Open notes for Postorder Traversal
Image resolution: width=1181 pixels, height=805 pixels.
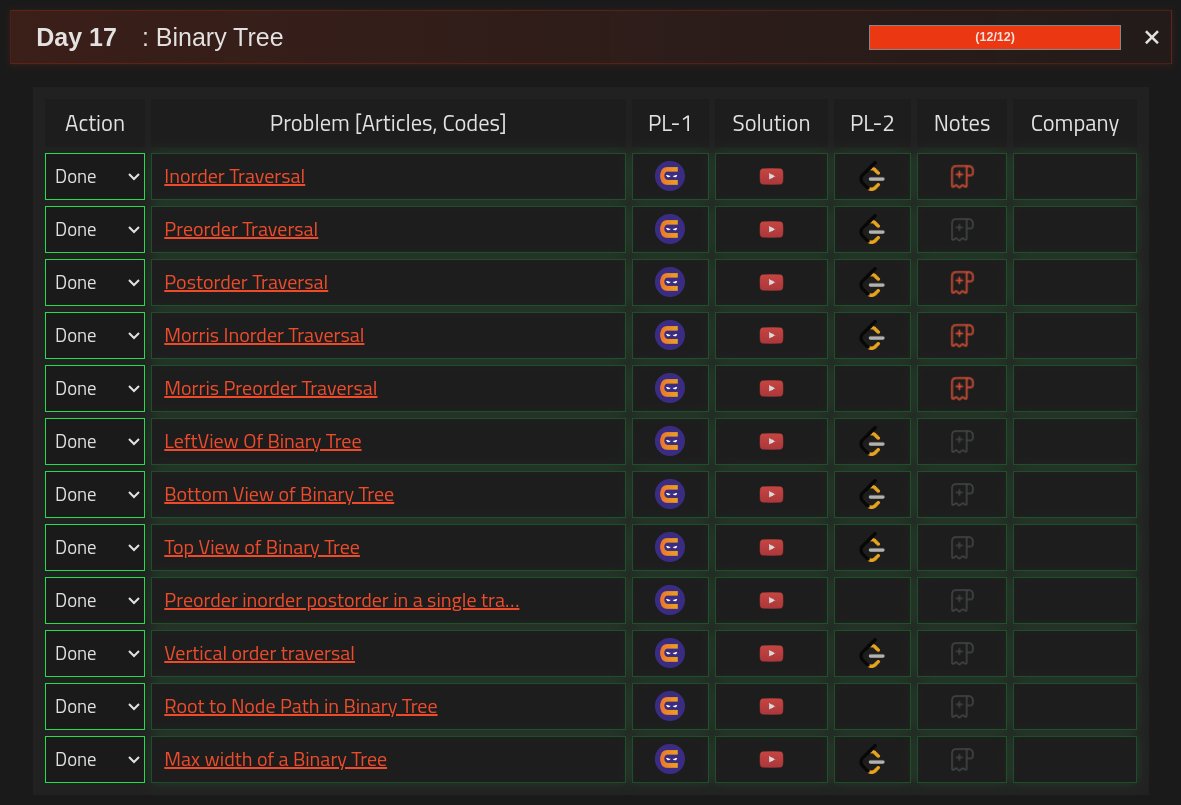coord(962,283)
